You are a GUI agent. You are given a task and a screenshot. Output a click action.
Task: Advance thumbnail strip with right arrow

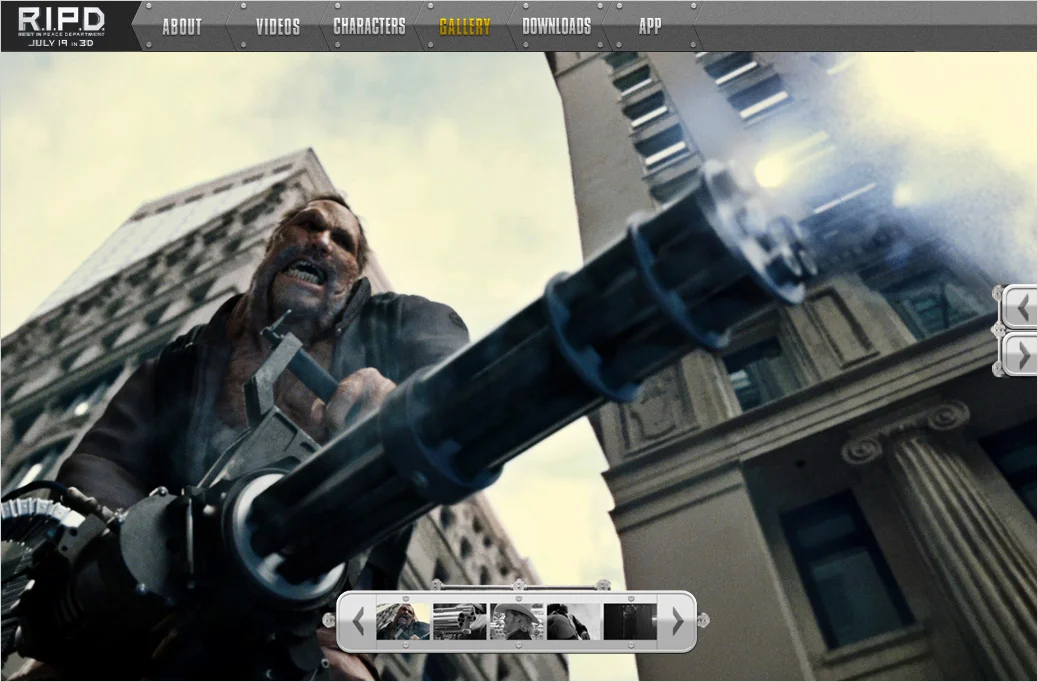(x=677, y=621)
